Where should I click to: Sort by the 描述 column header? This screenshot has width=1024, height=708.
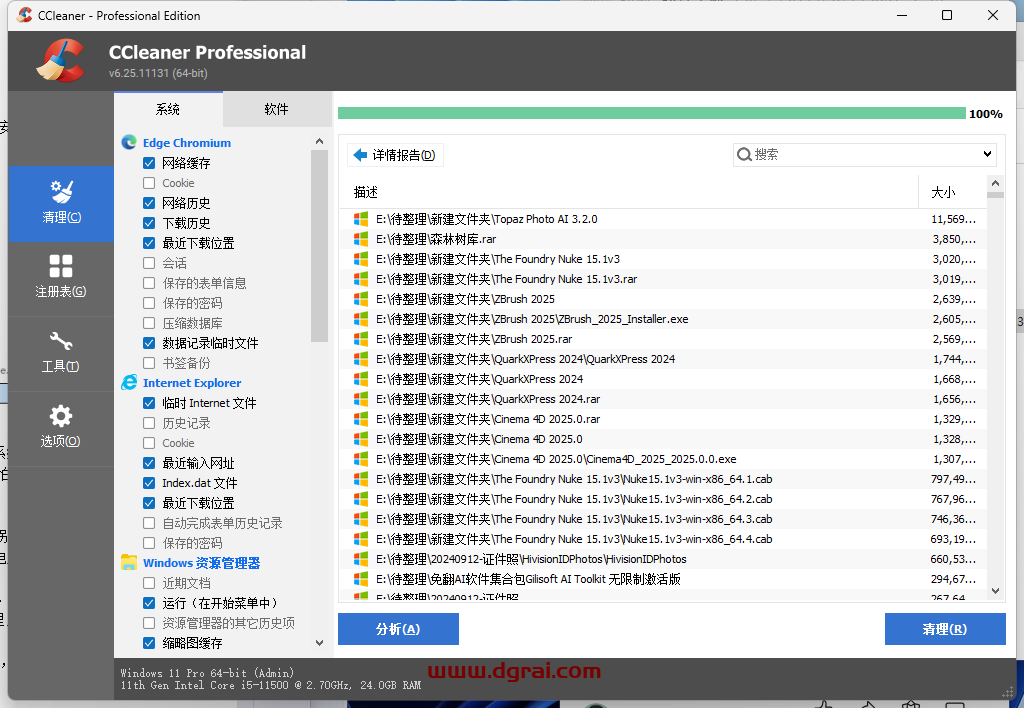point(629,192)
